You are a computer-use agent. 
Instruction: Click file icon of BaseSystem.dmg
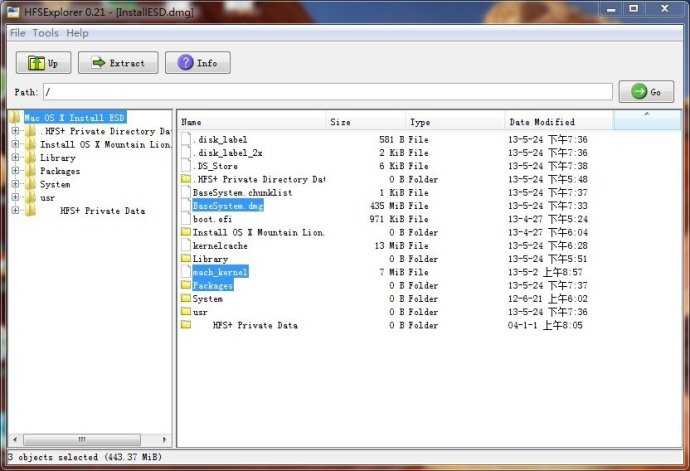pos(186,205)
